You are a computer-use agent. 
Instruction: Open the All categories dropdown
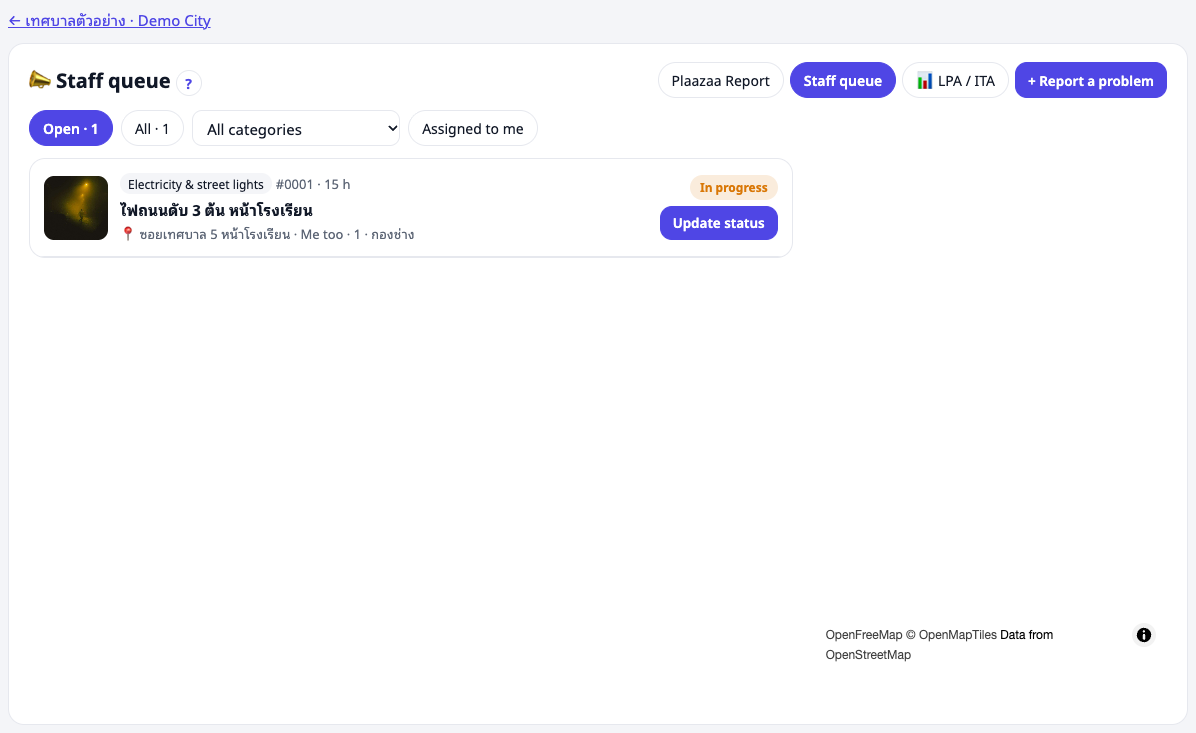pyautogui.click(x=296, y=129)
